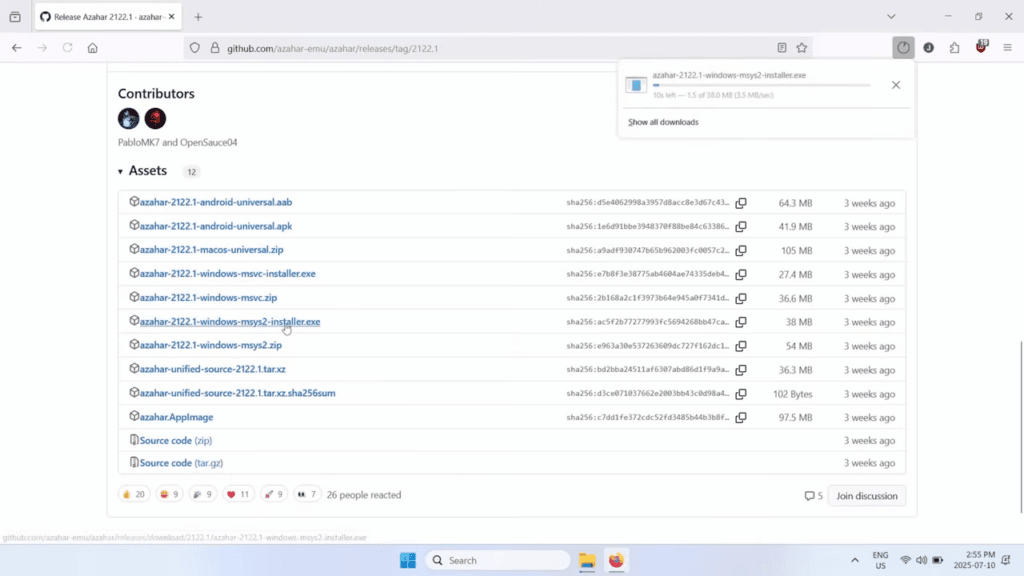Toggle laugh reaction with 9
The height and width of the screenshot is (576, 1024).
(169, 494)
